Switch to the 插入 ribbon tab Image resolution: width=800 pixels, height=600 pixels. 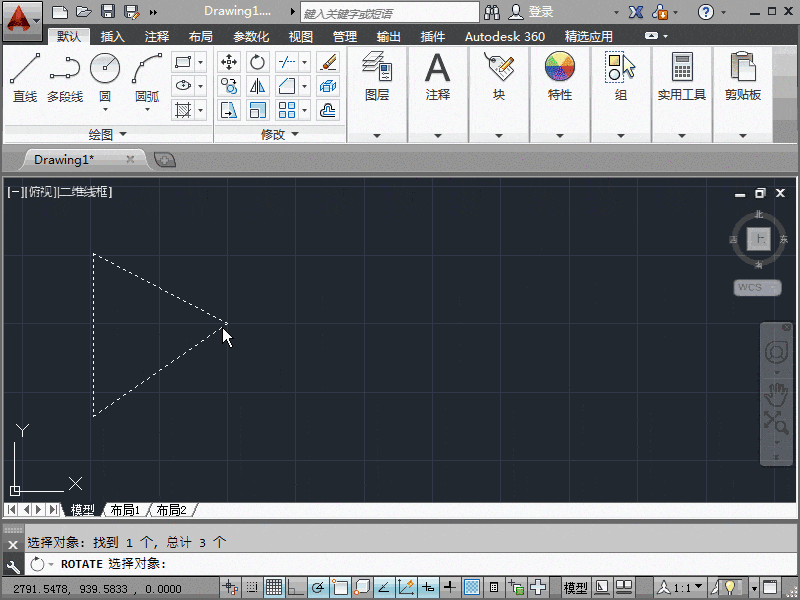113,36
